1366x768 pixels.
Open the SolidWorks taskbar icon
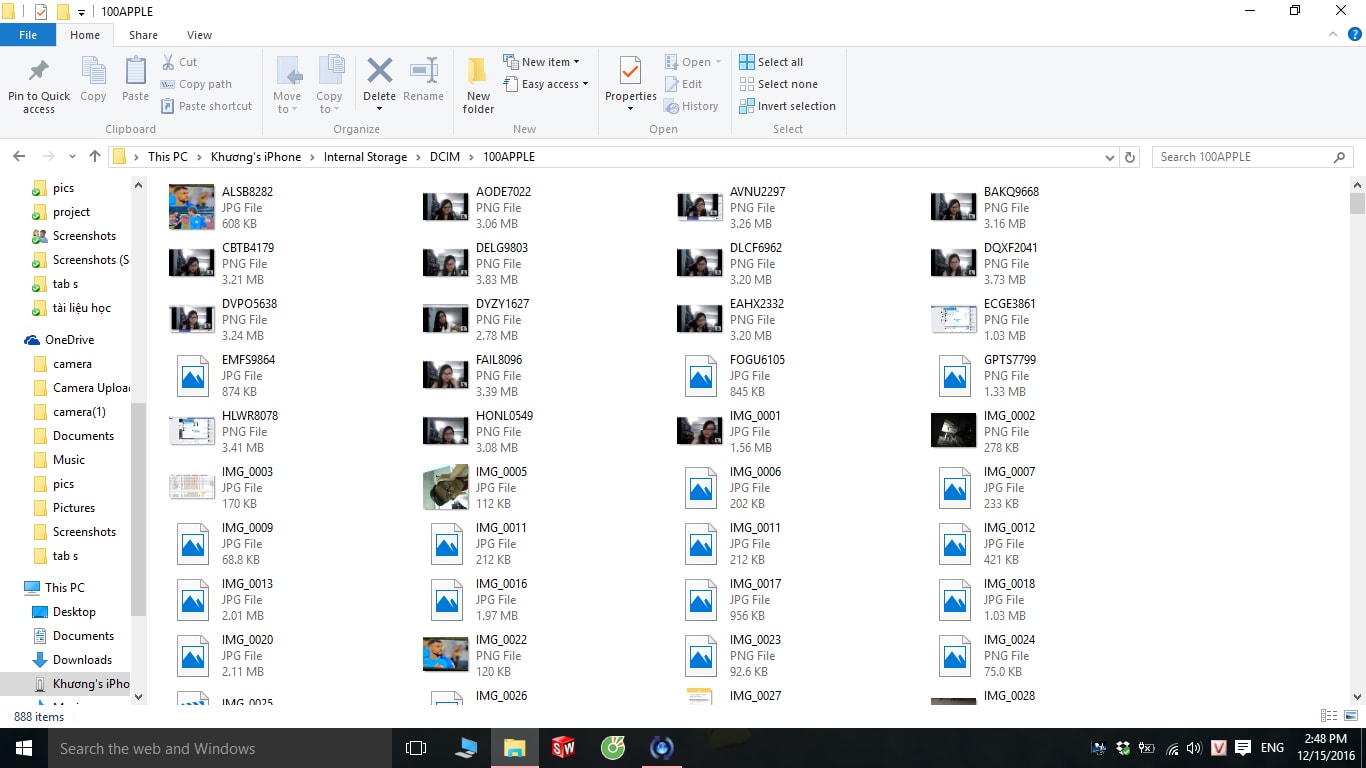coord(563,748)
